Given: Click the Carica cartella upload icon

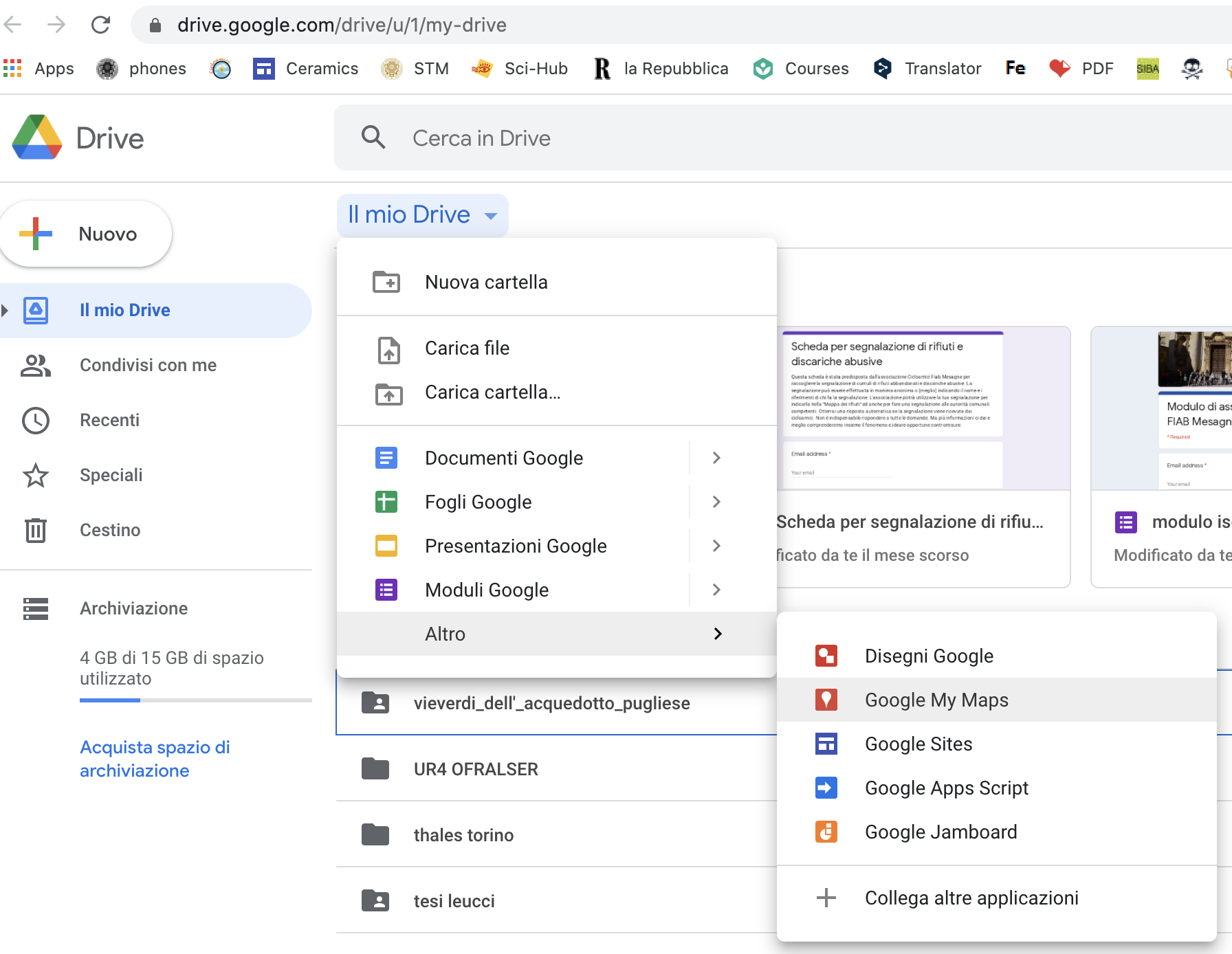Looking at the screenshot, I should (389, 393).
